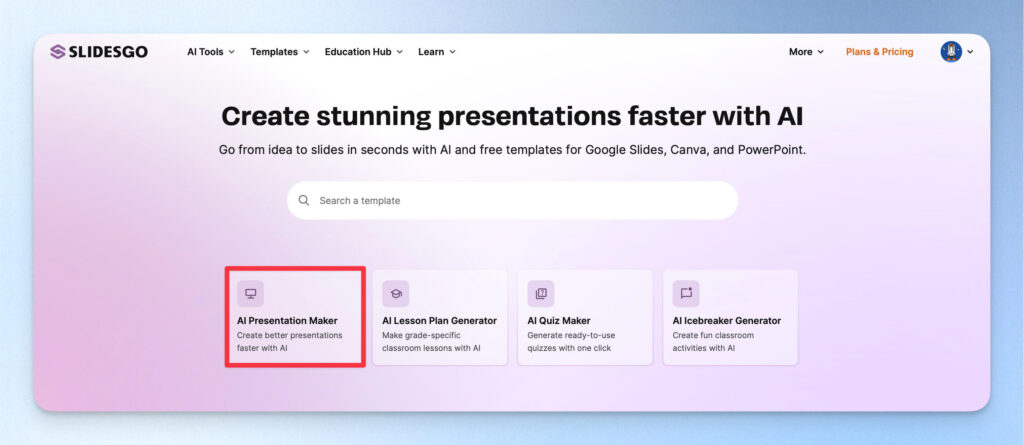Expand the More dropdown

pyautogui.click(x=806, y=52)
